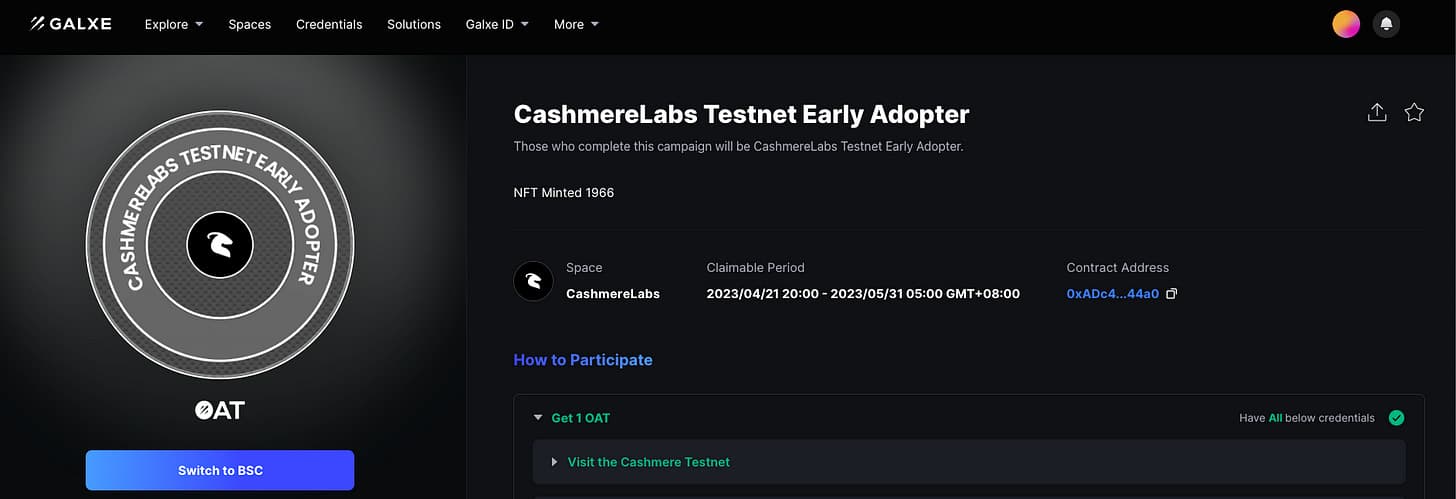
Task: Open the 0xADc4...44a0 contract address link
Action: click(x=1113, y=294)
